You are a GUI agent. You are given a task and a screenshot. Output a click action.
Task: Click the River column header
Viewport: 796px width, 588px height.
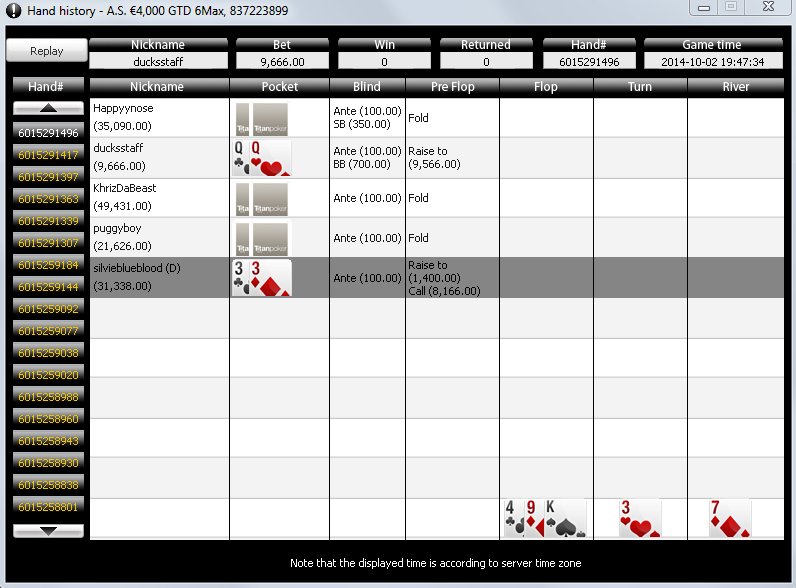click(736, 87)
